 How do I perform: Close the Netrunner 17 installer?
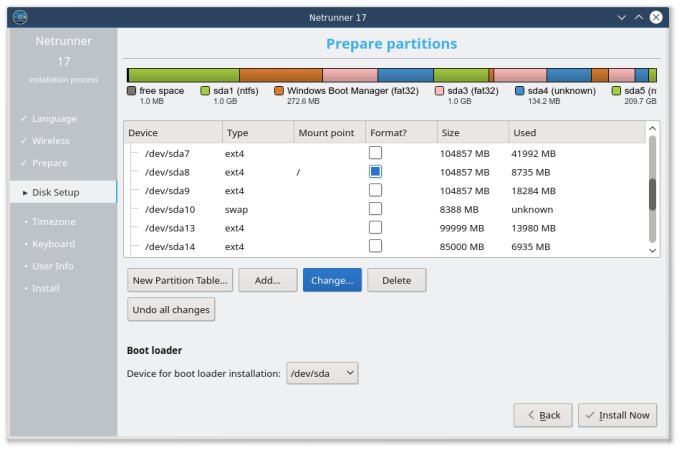(x=656, y=17)
